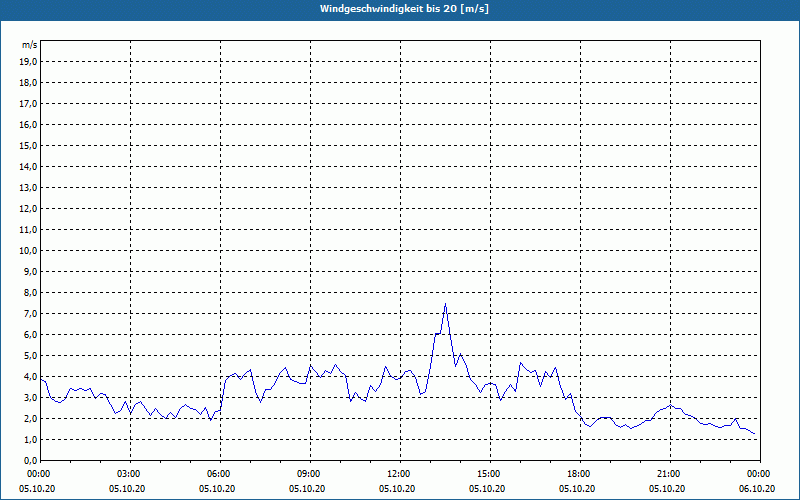Click the chart title 'Windgeschwindigkeit bis 20 [m/s]'
800x500 pixels.
tap(404, 9)
